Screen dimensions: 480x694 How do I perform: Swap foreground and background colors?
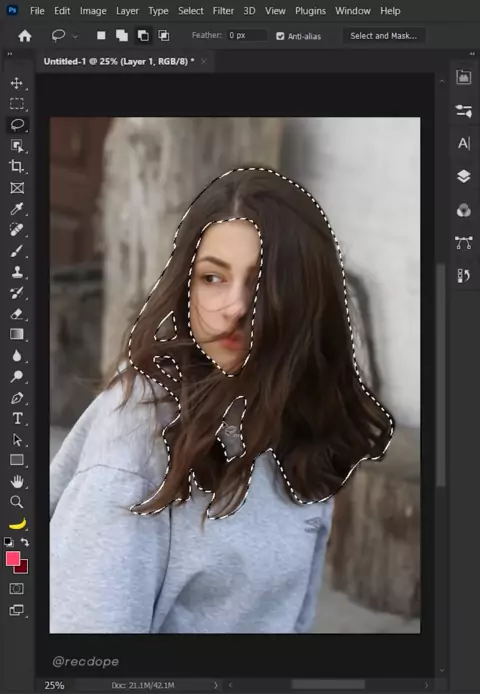(x=25, y=542)
